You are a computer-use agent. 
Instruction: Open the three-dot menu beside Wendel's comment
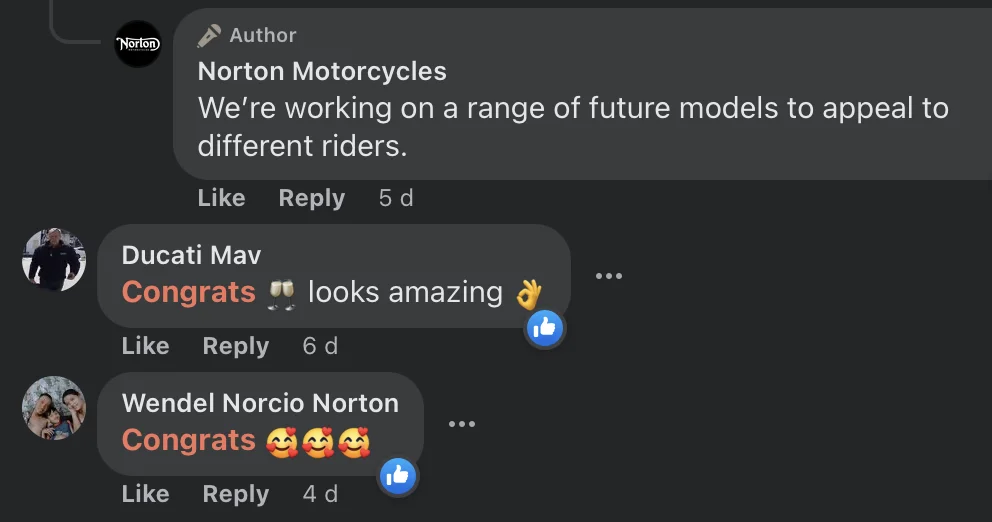[462, 424]
